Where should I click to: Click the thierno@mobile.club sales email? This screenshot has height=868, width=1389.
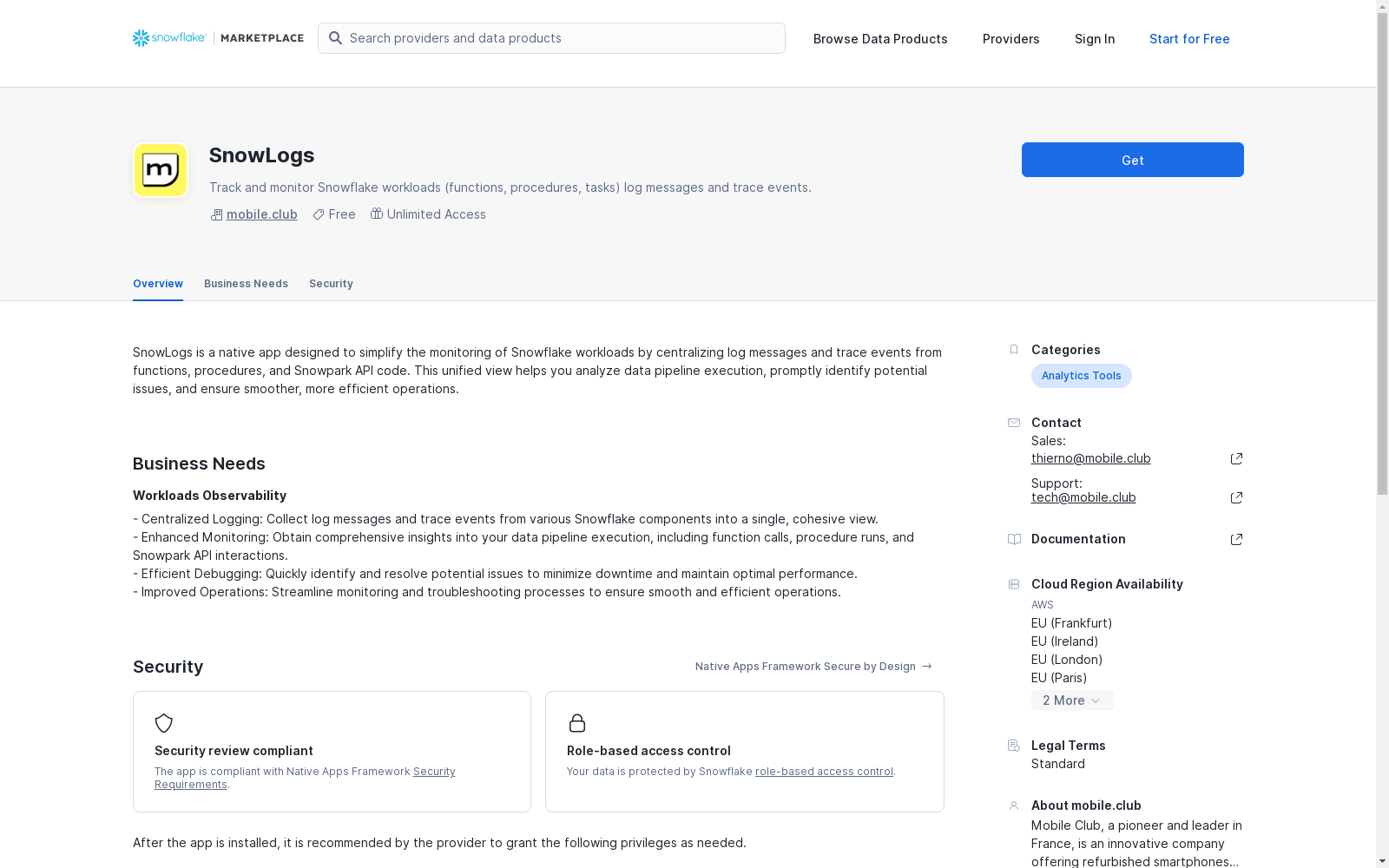click(x=1090, y=458)
